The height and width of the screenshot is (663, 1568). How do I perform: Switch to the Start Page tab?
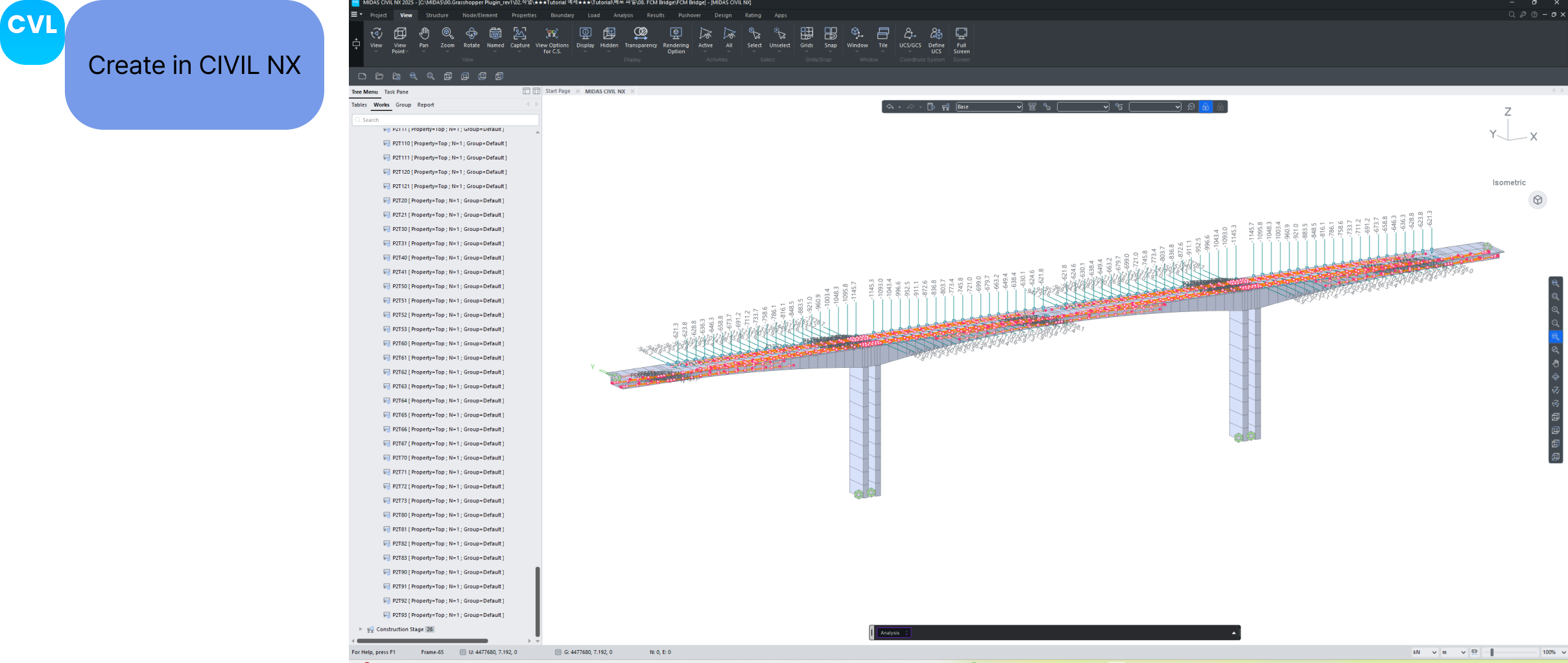point(558,91)
